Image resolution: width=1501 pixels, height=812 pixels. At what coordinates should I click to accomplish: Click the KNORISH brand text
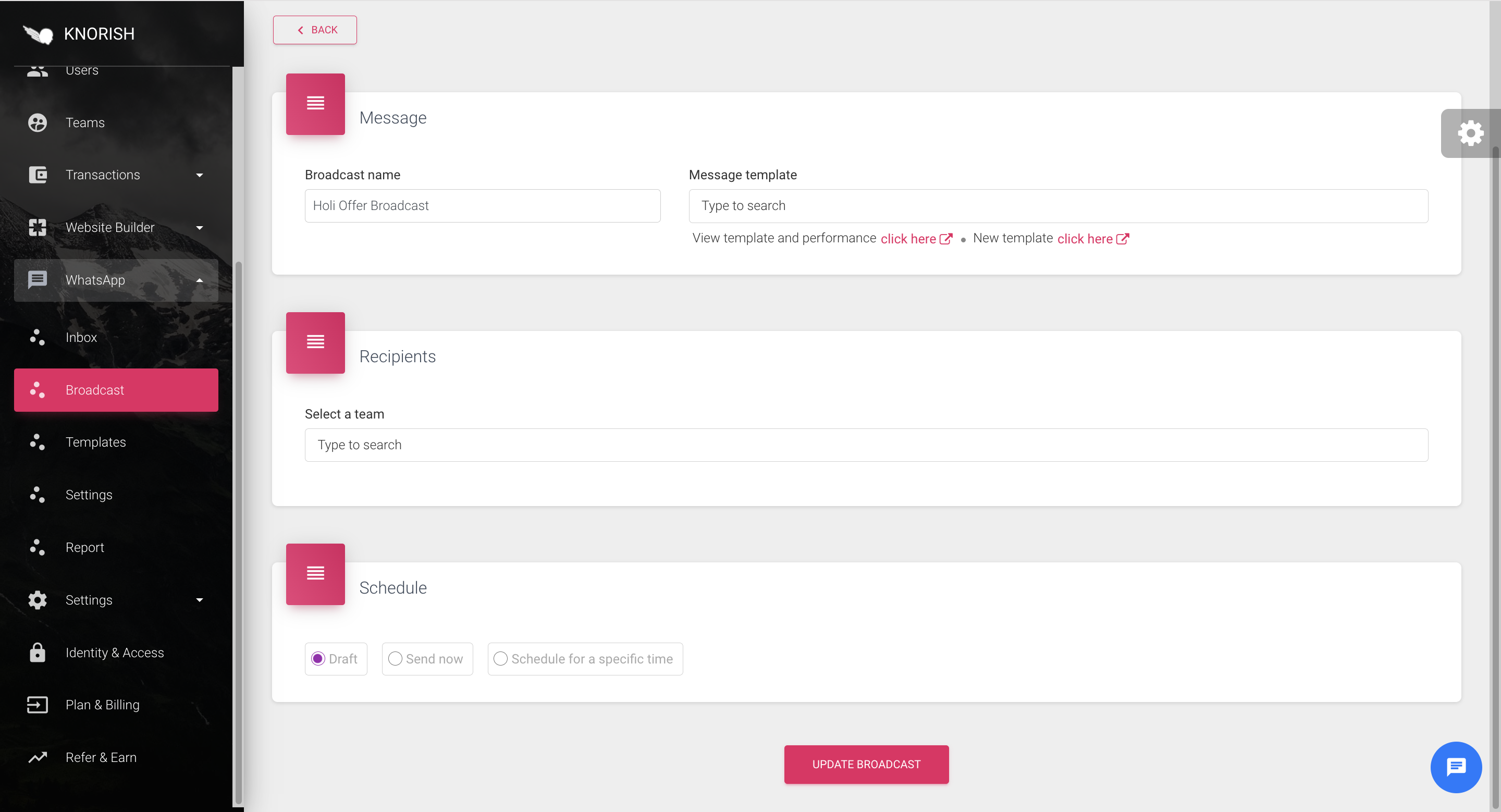coord(99,34)
